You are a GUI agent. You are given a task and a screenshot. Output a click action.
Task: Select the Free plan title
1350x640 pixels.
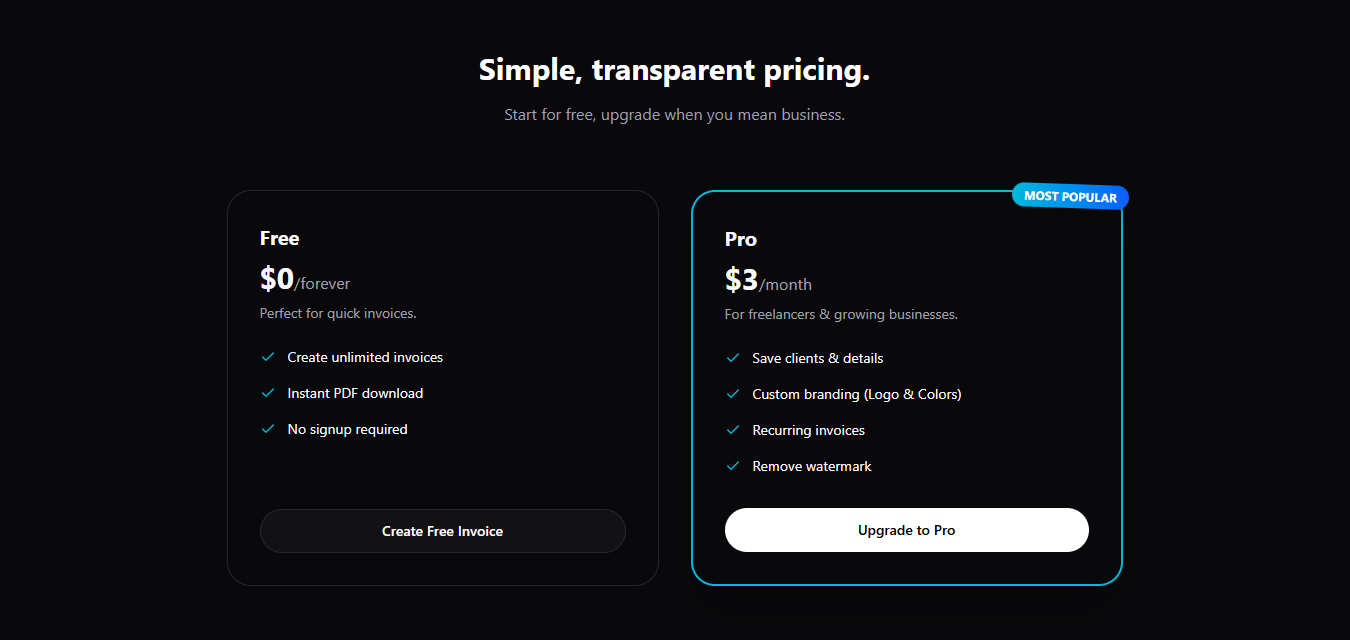(x=279, y=238)
